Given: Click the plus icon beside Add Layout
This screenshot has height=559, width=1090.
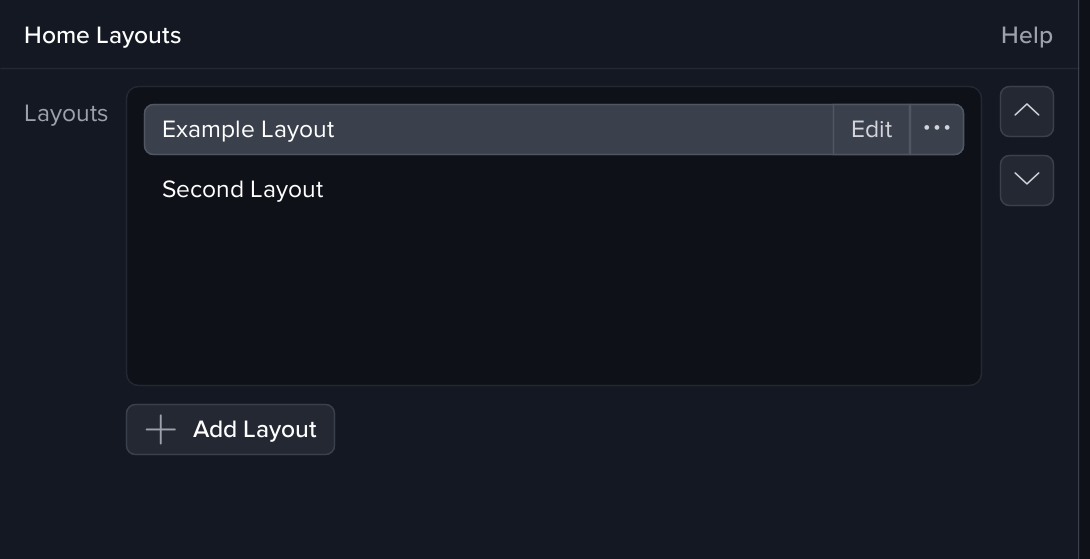Looking at the screenshot, I should (x=160, y=430).
